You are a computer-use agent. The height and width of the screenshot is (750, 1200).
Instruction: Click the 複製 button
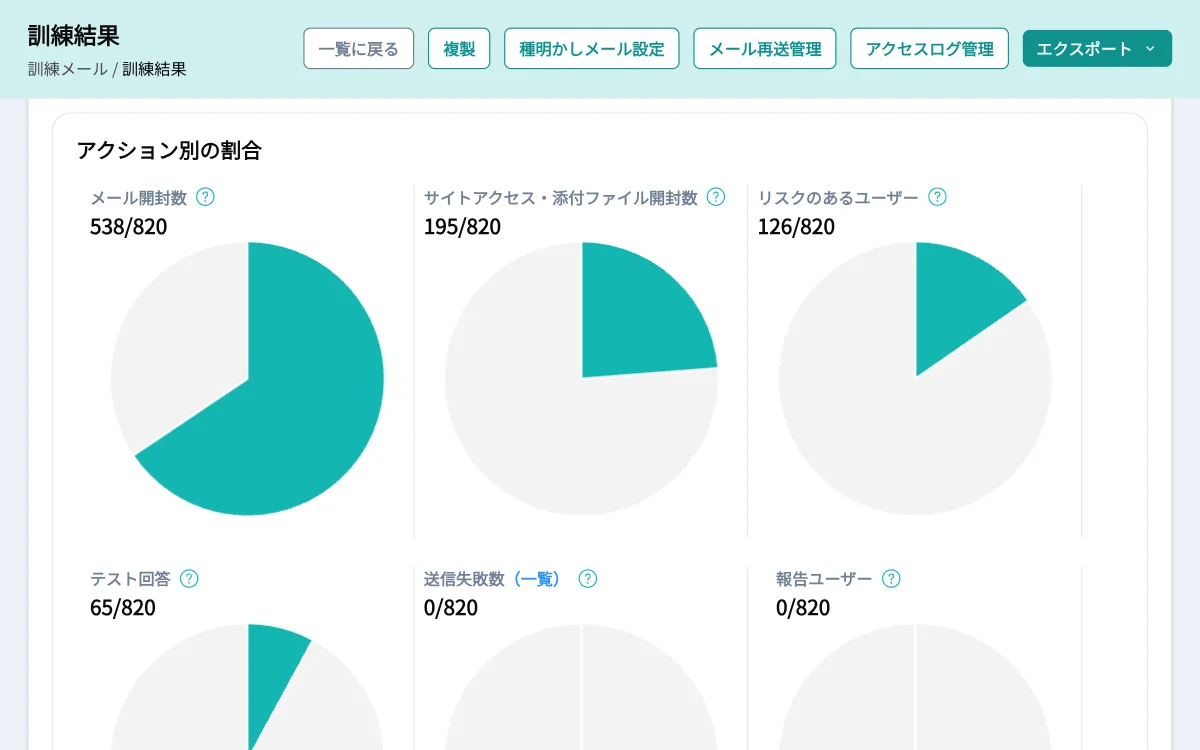(x=459, y=49)
